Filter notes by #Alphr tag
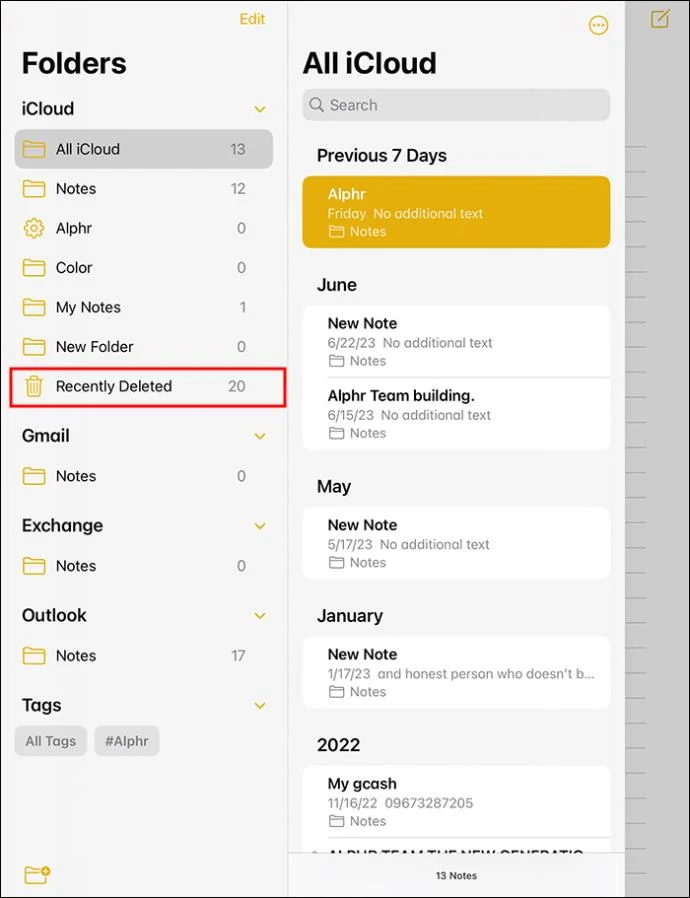Image resolution: width=690 pixels, height=898 pixels. [x=127, y=741]
